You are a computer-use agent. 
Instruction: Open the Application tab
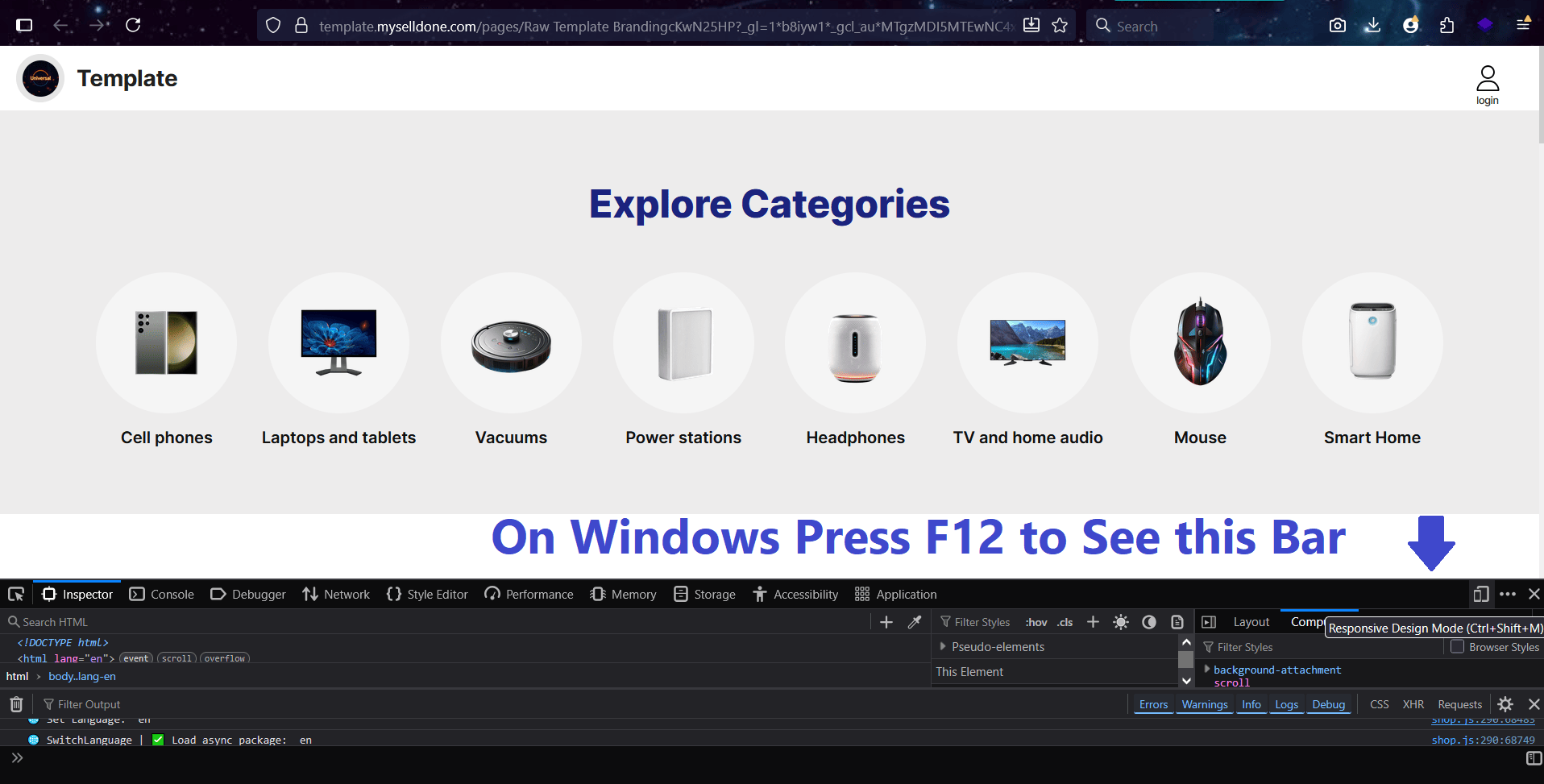[x=896, y=595]
